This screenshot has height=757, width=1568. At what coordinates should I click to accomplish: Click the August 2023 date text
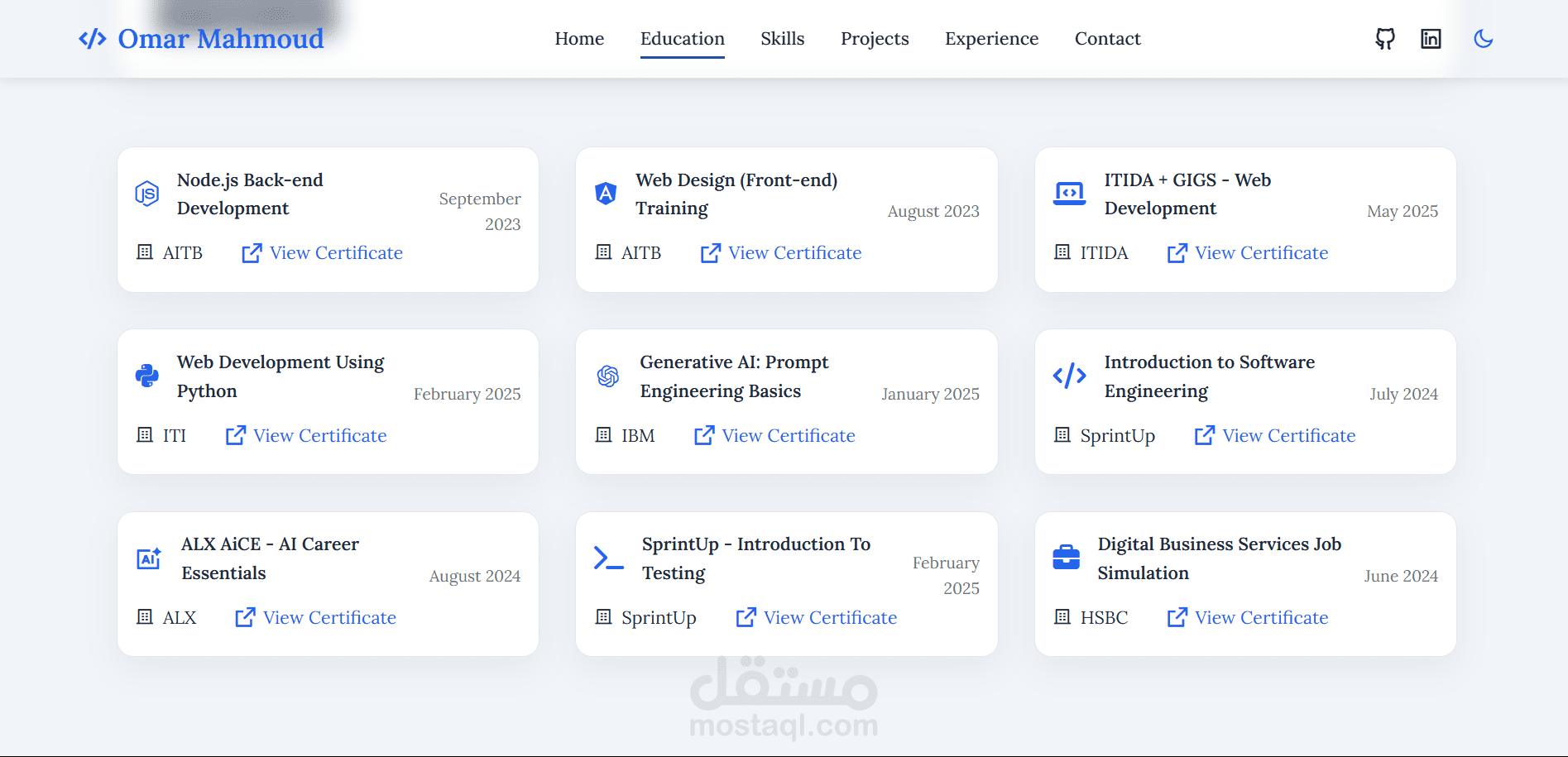[933, 211]
